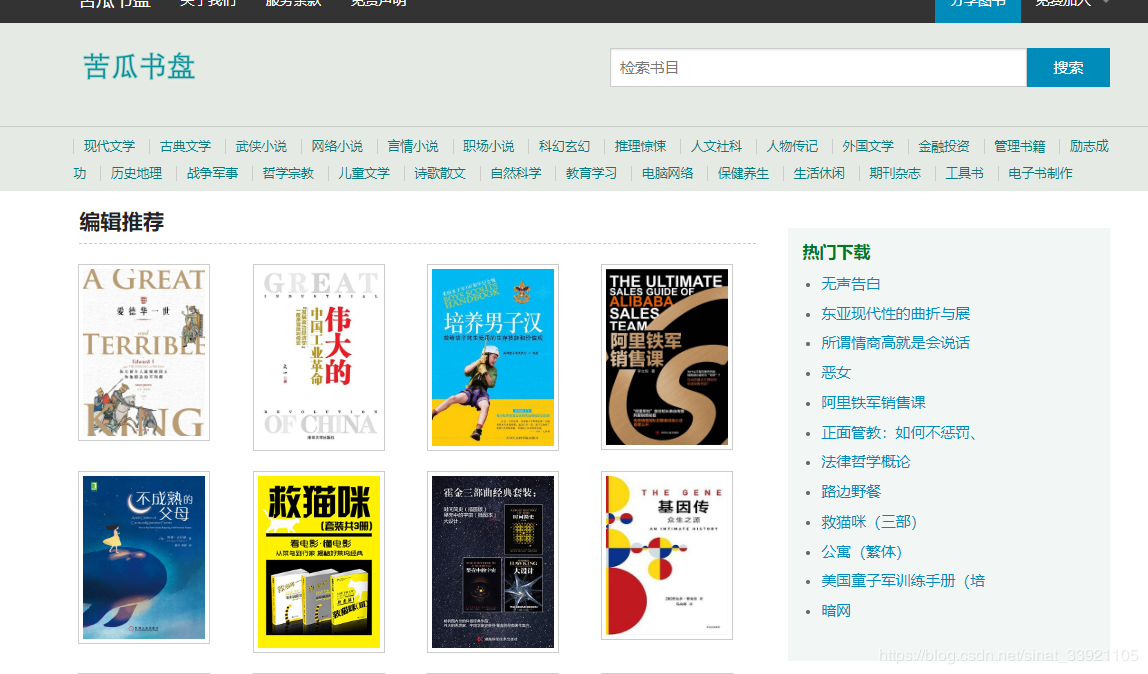Viewport: 1148px width, 674px height.
Task: Open the 阿里铁军销售课 book cover
Action: tap(667, 356)
